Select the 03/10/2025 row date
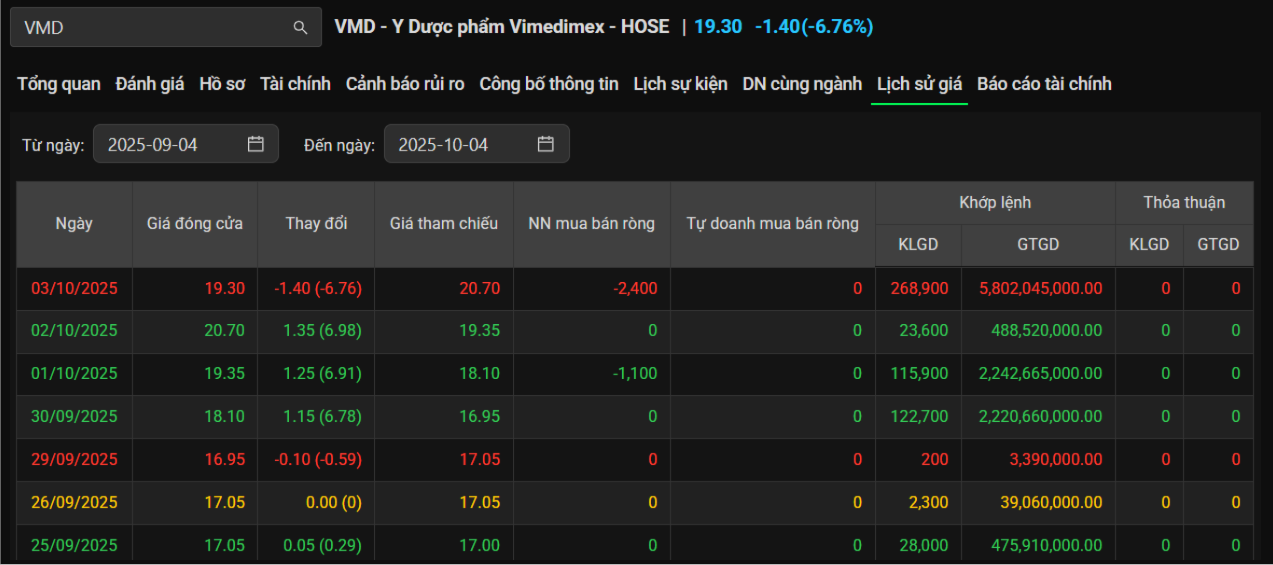1273x565 pixels. point(74,288)
